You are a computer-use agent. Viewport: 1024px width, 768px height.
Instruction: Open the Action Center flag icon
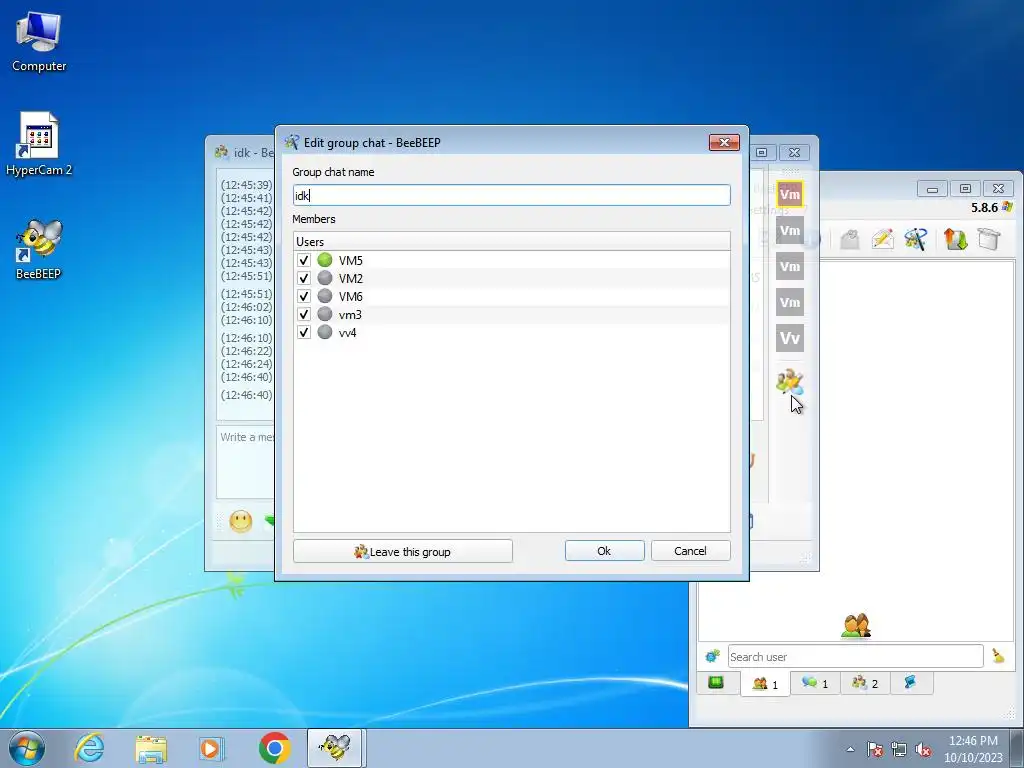pos(874,750)
